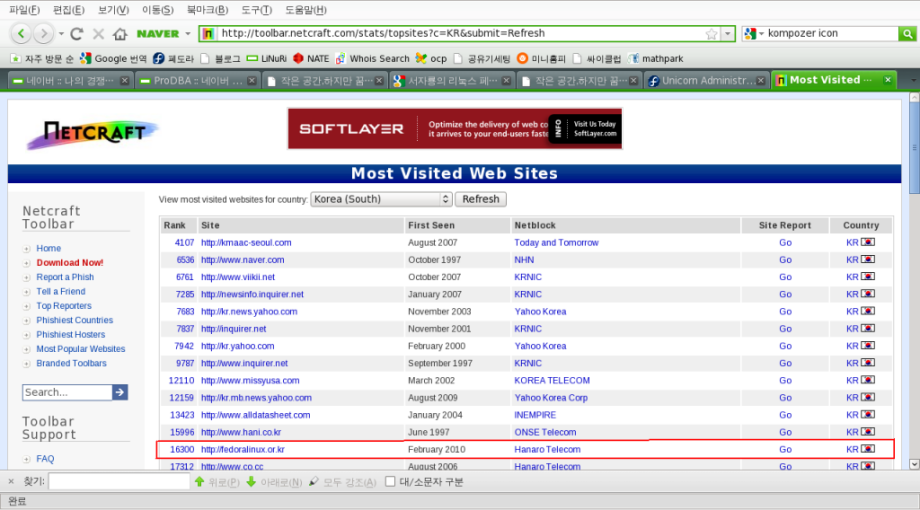Open the Report a Phish link

coord(65,277)
